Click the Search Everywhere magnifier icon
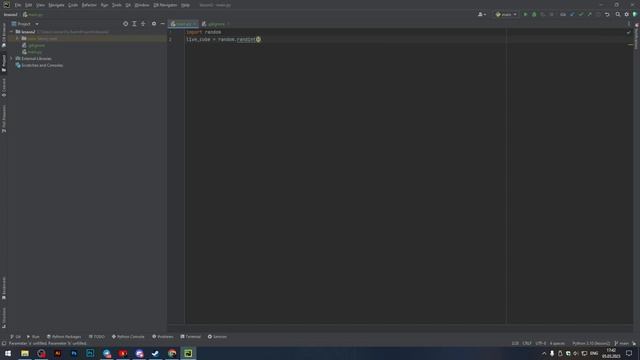640x360 pixels. (618, 14)
